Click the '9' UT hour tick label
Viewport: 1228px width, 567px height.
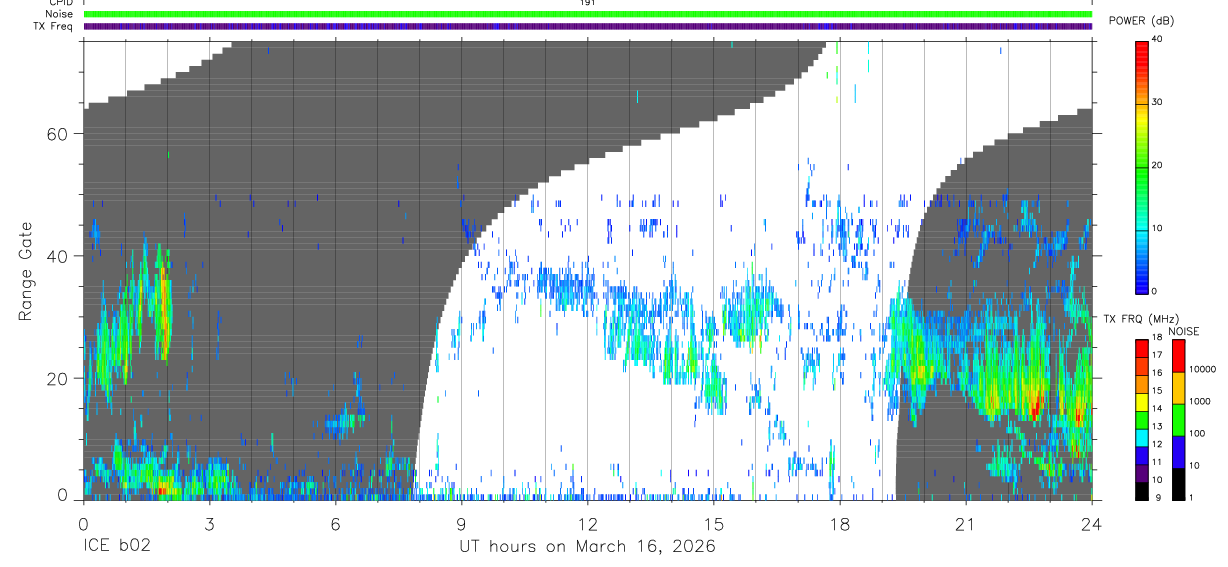point(461,523)
